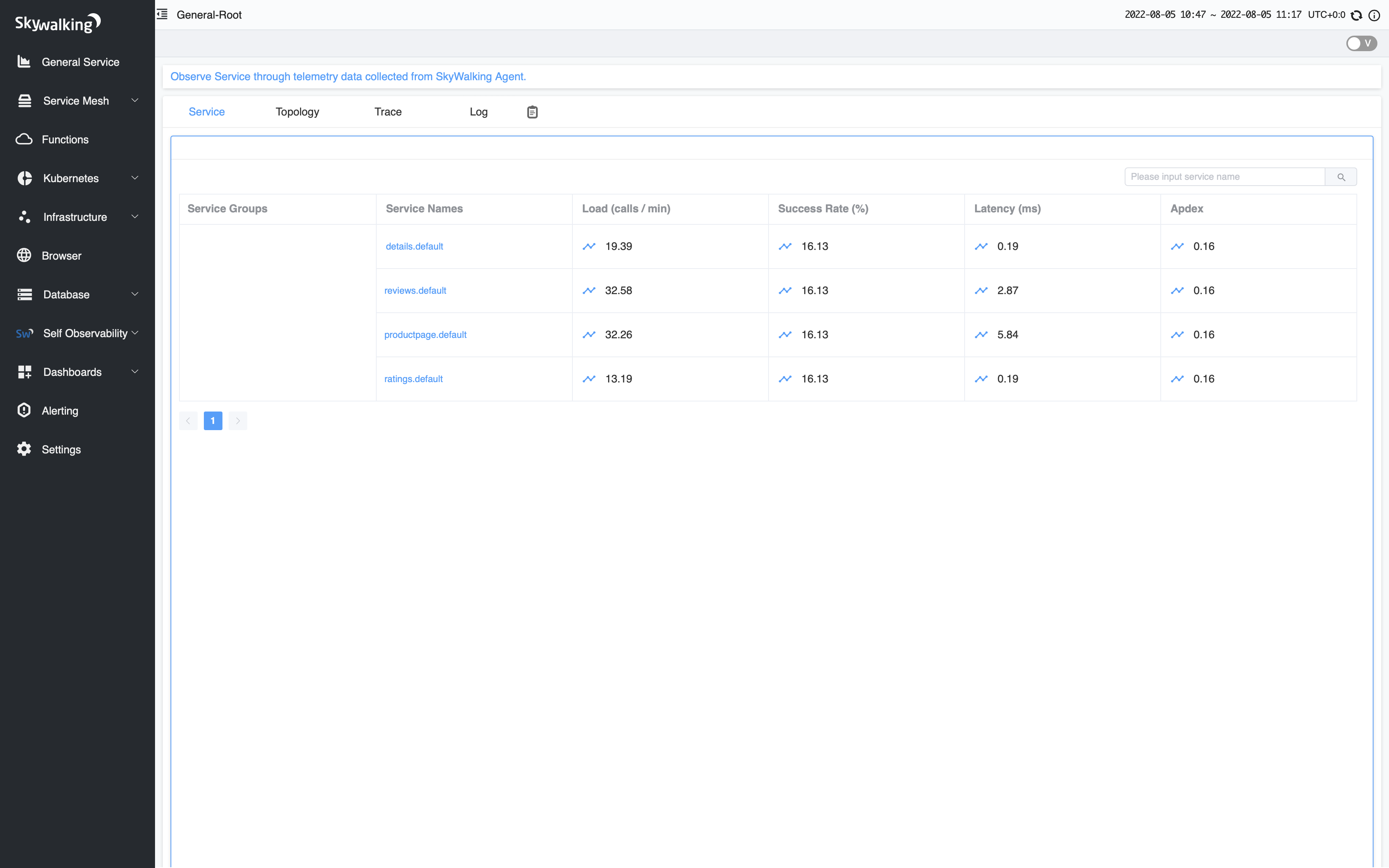Switch to the Trace tab
The height and width of the screenshot is (868, 1389).
(388, 112)
